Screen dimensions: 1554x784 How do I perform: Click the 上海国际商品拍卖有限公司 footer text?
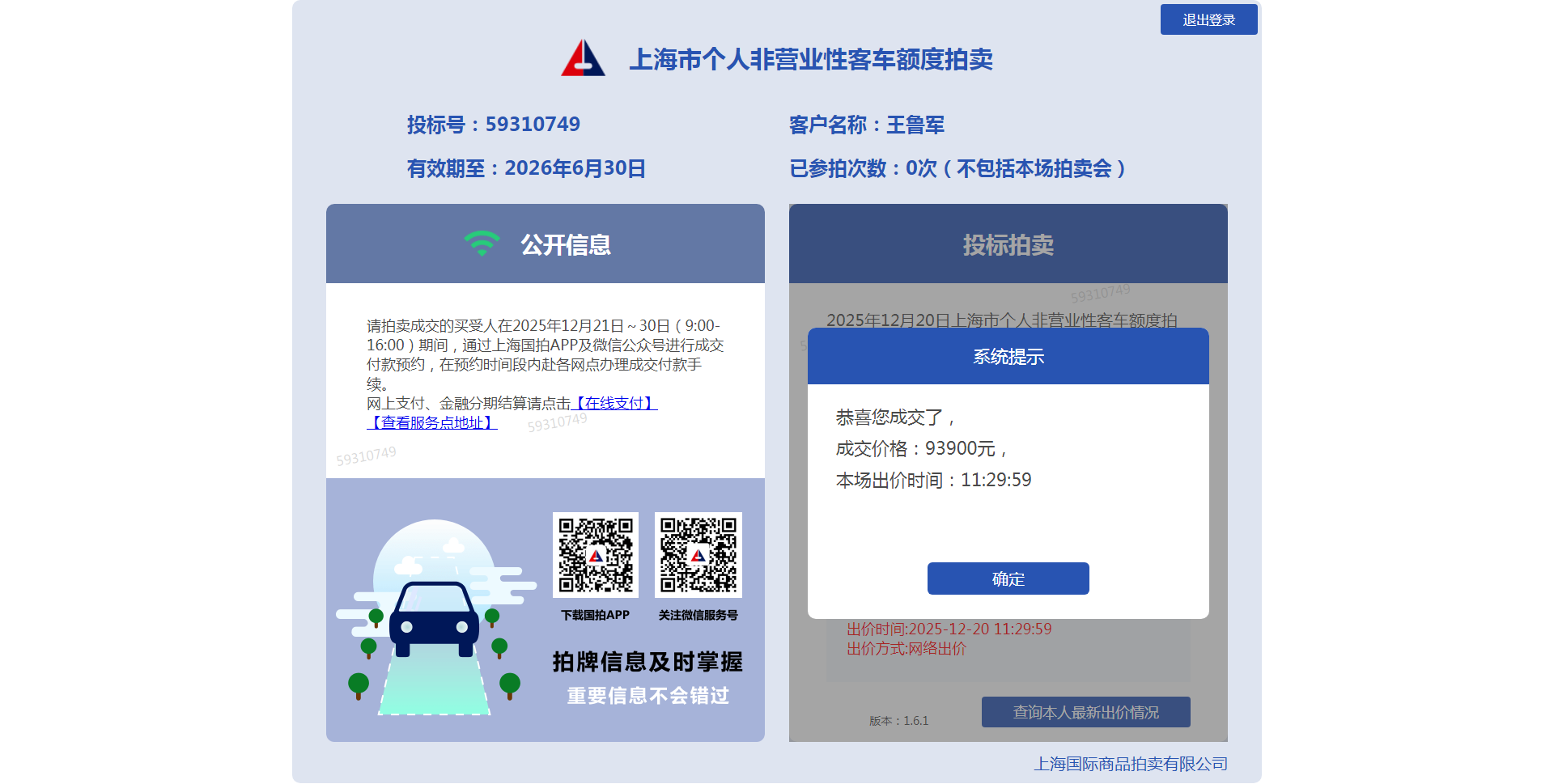(1130, 764)
